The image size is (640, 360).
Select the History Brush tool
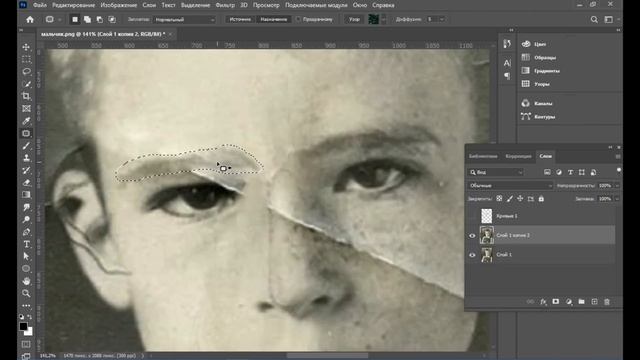point(26,170)
